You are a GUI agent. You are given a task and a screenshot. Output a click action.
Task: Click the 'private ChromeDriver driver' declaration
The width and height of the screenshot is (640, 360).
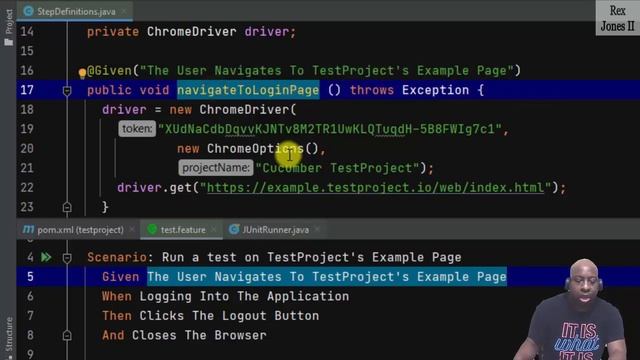point(191,32)
